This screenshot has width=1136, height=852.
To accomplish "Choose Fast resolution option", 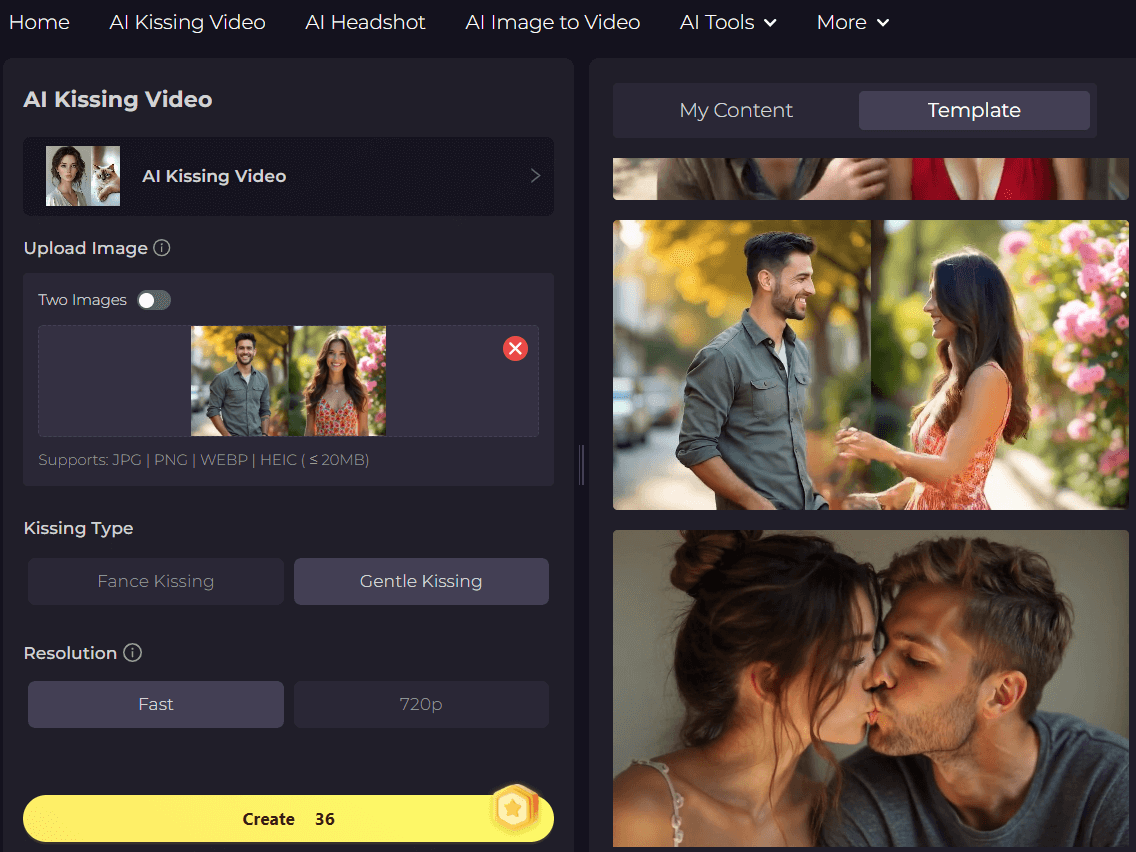I will [x=156, y=704].
